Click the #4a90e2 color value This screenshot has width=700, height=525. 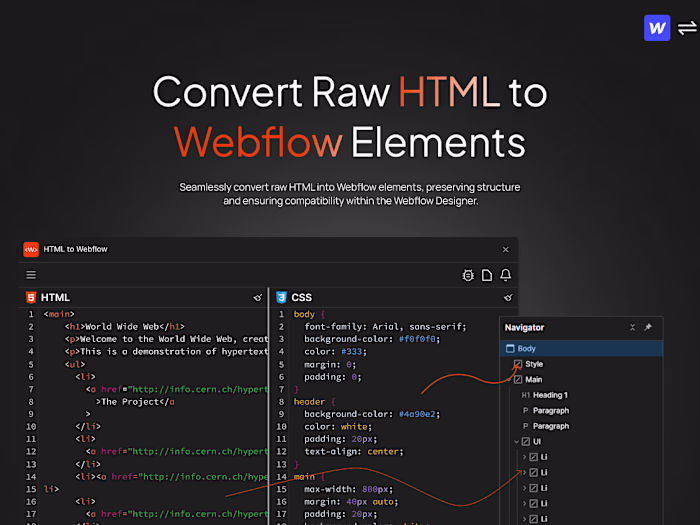417,414
